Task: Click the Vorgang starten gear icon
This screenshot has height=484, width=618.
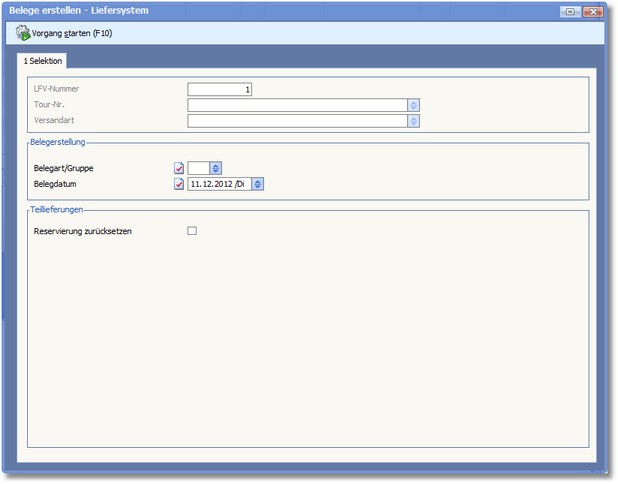Action: 23,33
